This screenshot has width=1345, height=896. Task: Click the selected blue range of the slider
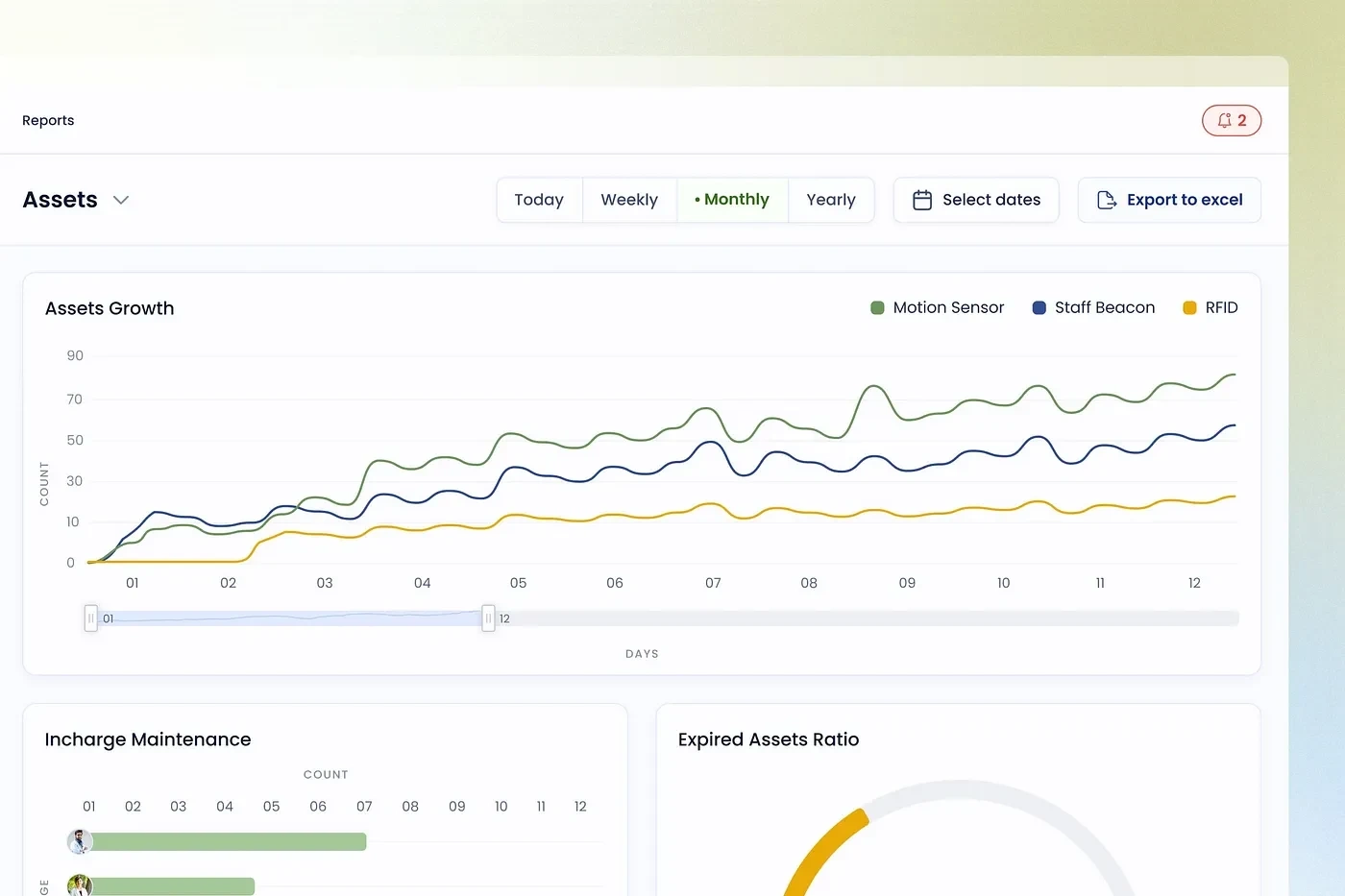pos(289,618)
